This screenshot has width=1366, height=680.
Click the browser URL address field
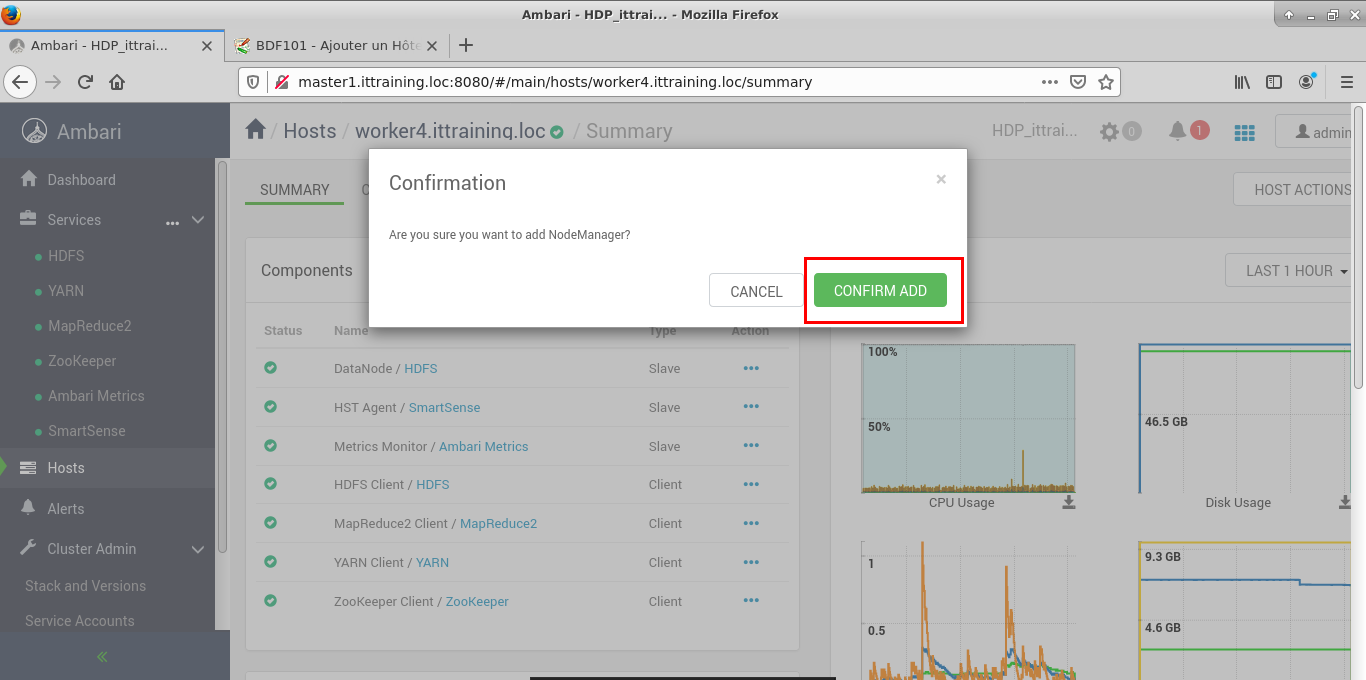[x=660, y=82]
